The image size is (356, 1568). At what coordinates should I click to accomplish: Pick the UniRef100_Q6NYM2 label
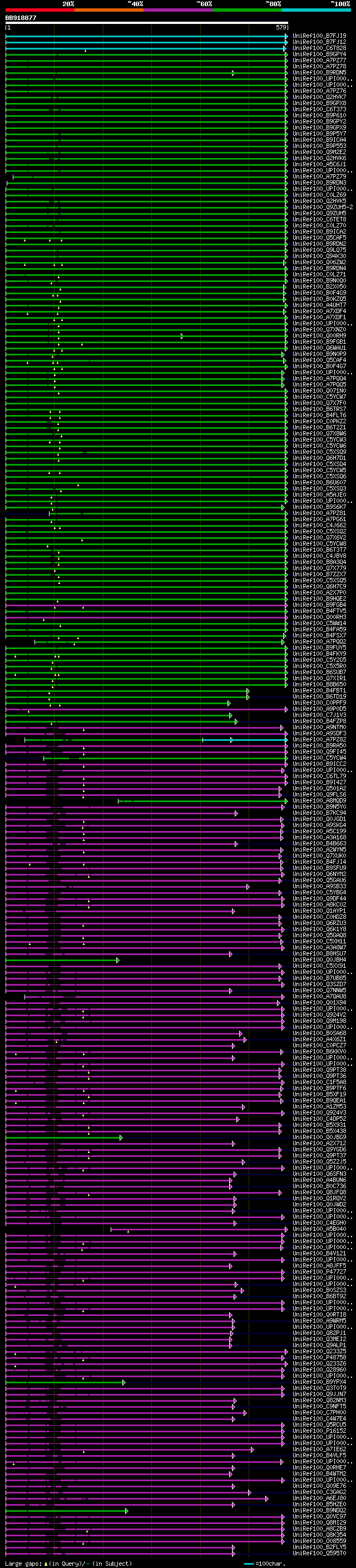[x=319, y=874]
